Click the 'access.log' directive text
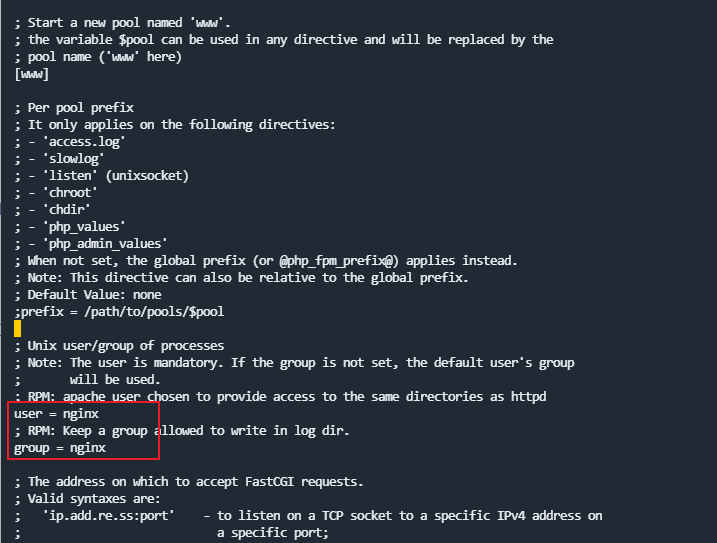 click(x=84, y=142)
